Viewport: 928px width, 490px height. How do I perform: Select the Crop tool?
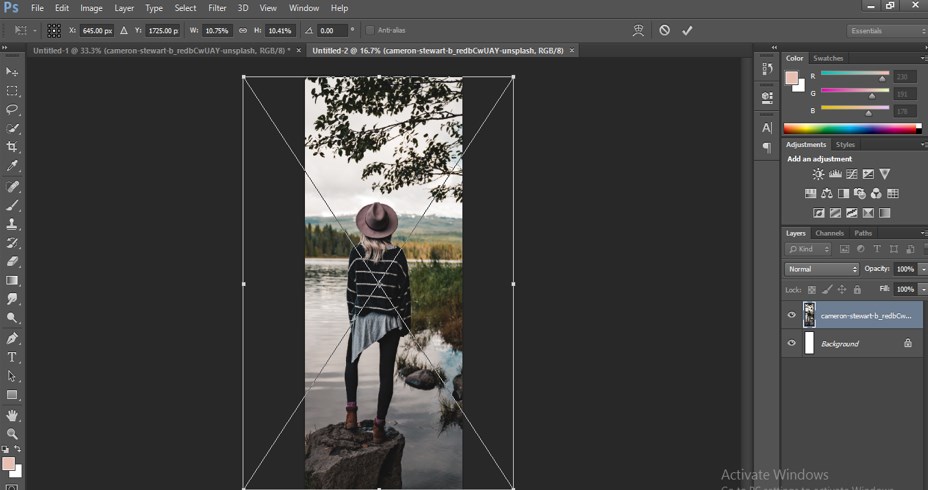(x=12, y=147)
